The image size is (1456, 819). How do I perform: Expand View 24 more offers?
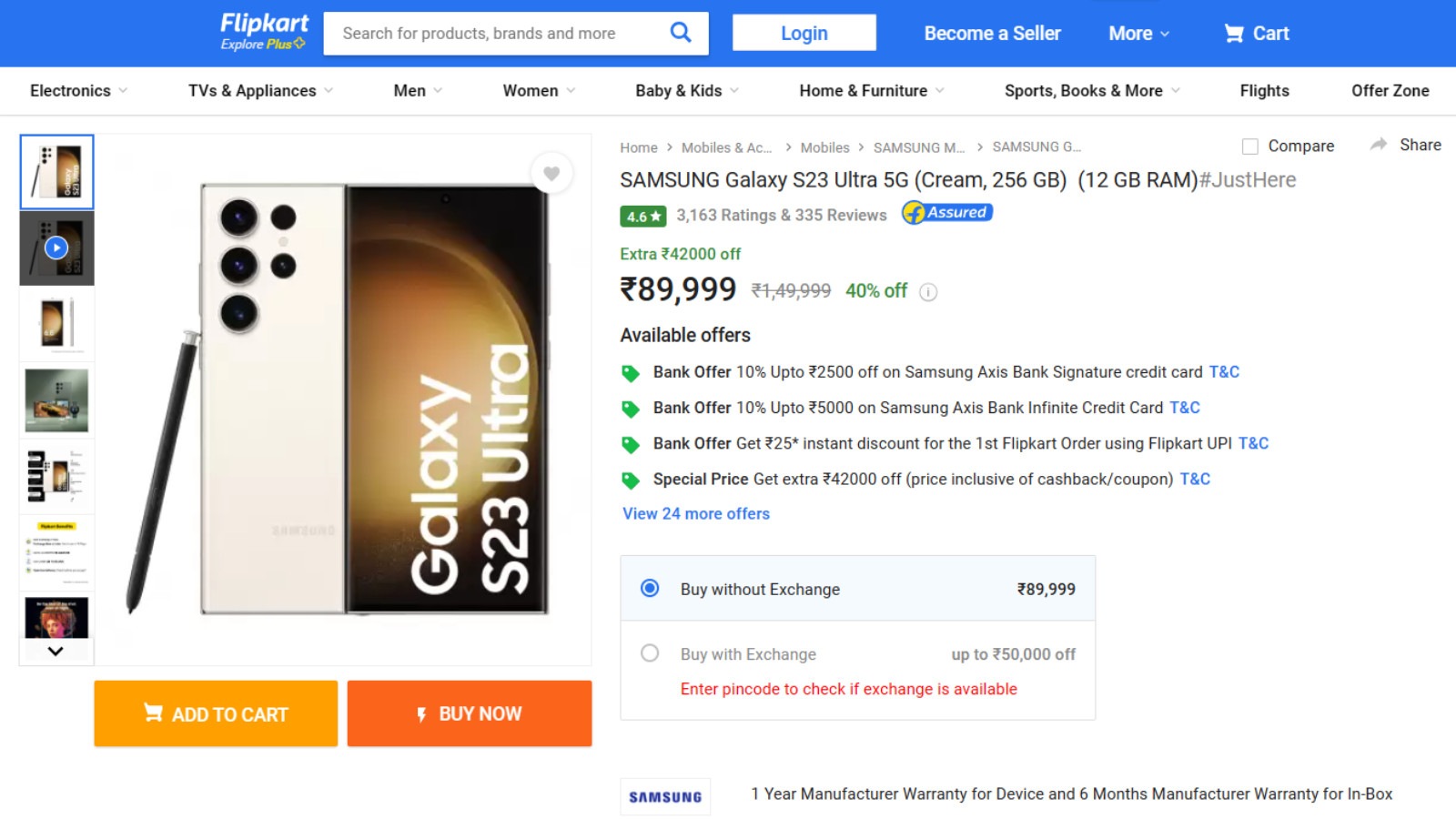pos(694,513)
